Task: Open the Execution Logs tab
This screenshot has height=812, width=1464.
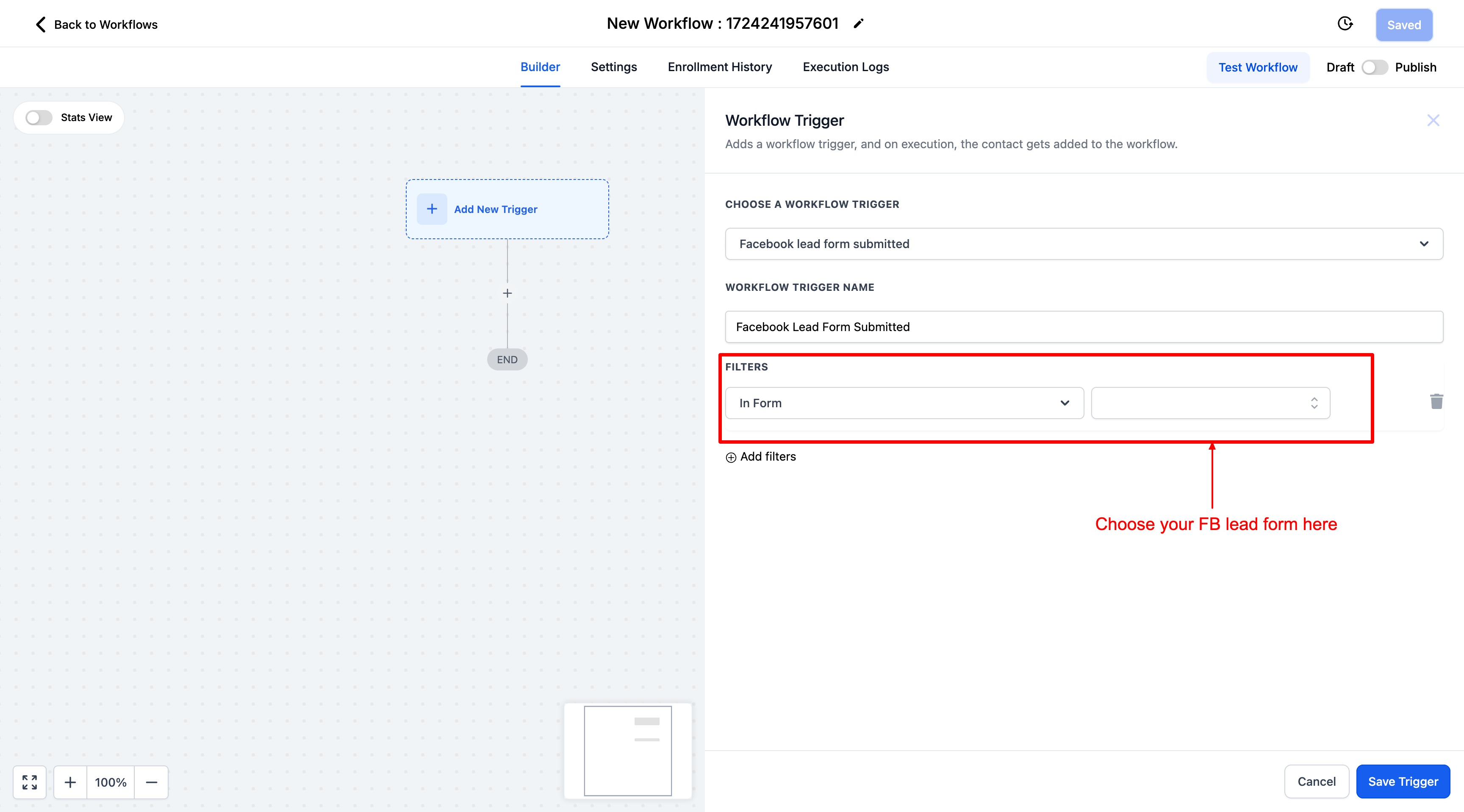Action: (x=846, y=67)
